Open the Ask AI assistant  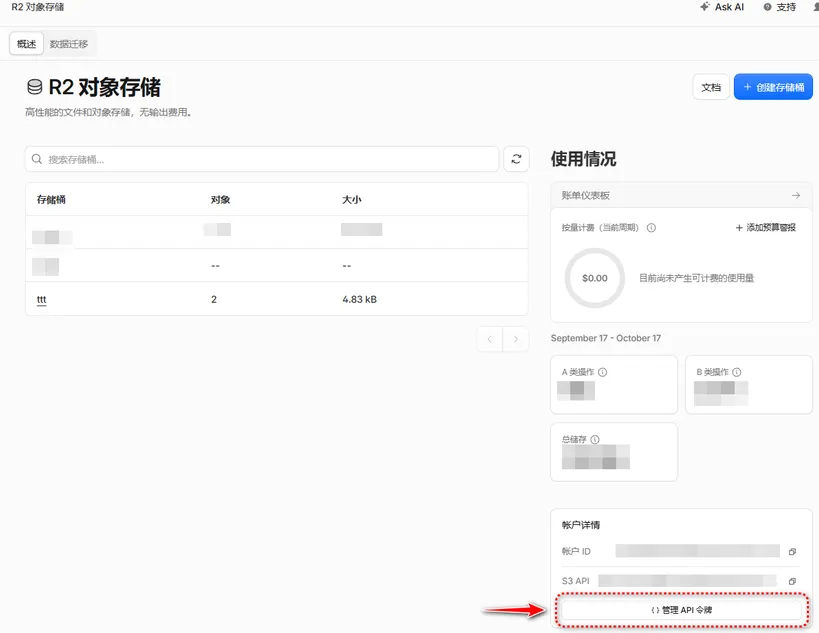click(x=722, y=7)
